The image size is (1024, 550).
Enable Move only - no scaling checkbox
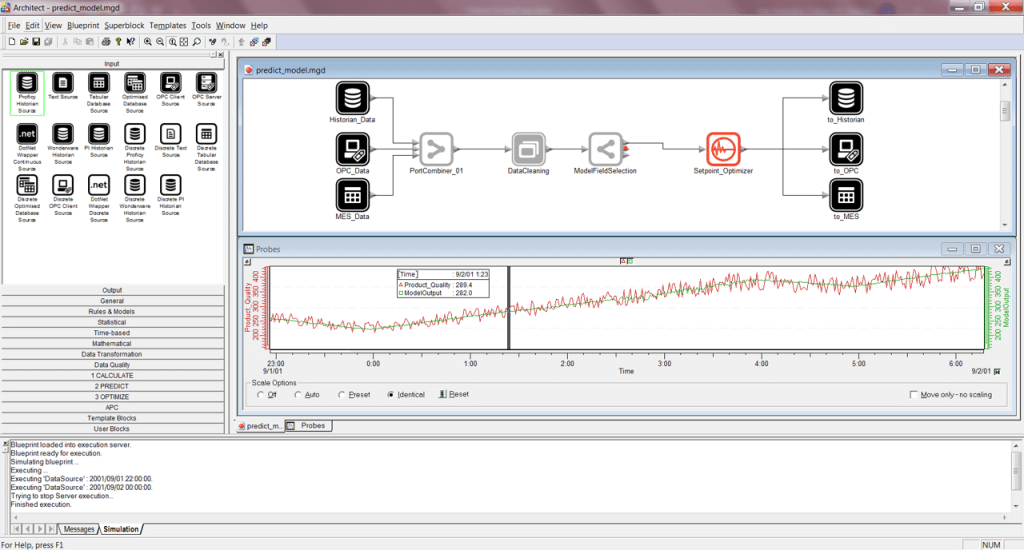click(x=914, y=395)
